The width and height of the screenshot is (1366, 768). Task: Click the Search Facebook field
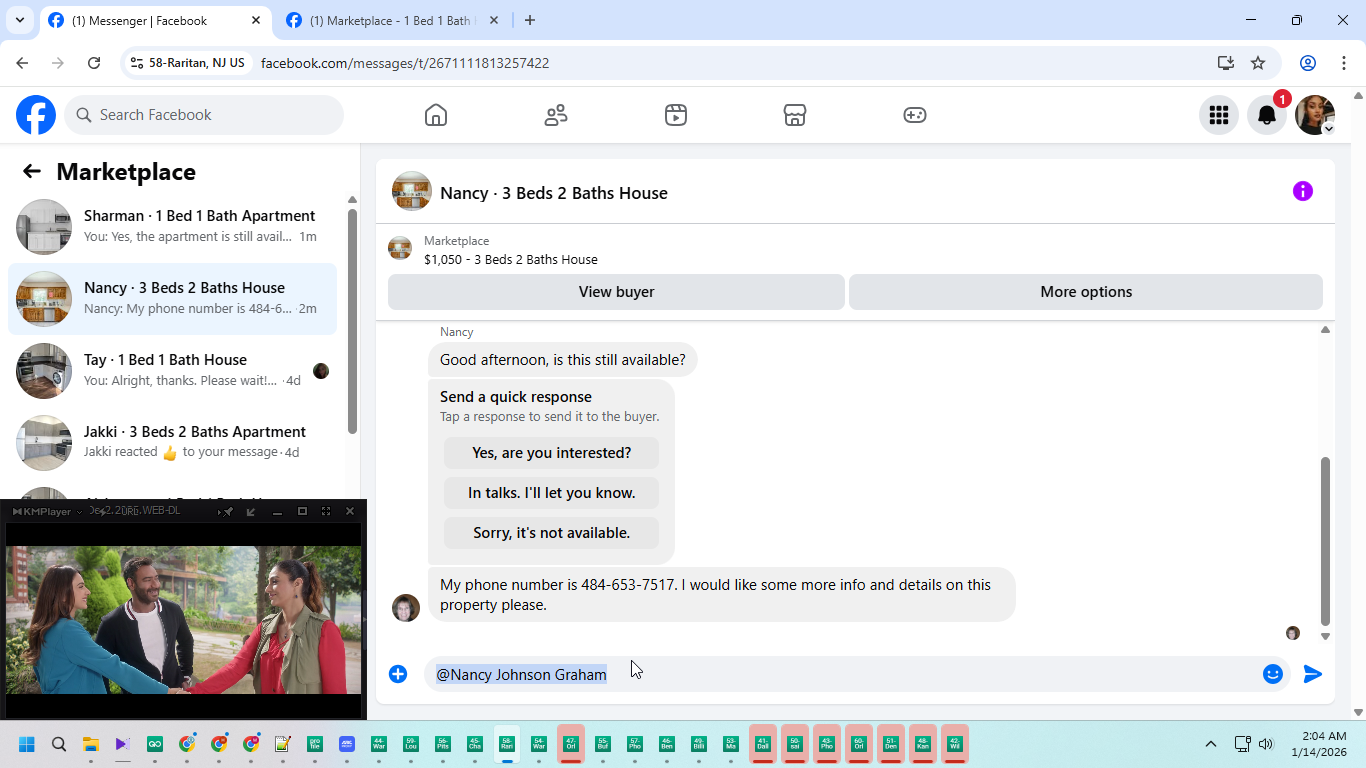(x=204, y=115)
